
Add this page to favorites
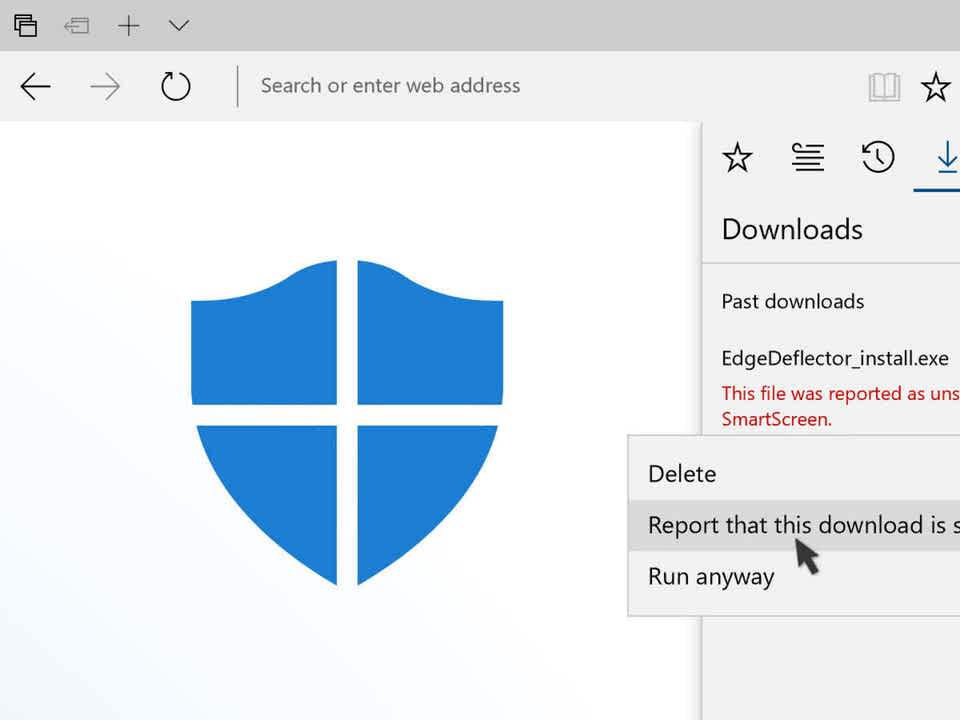click(936, 86)
